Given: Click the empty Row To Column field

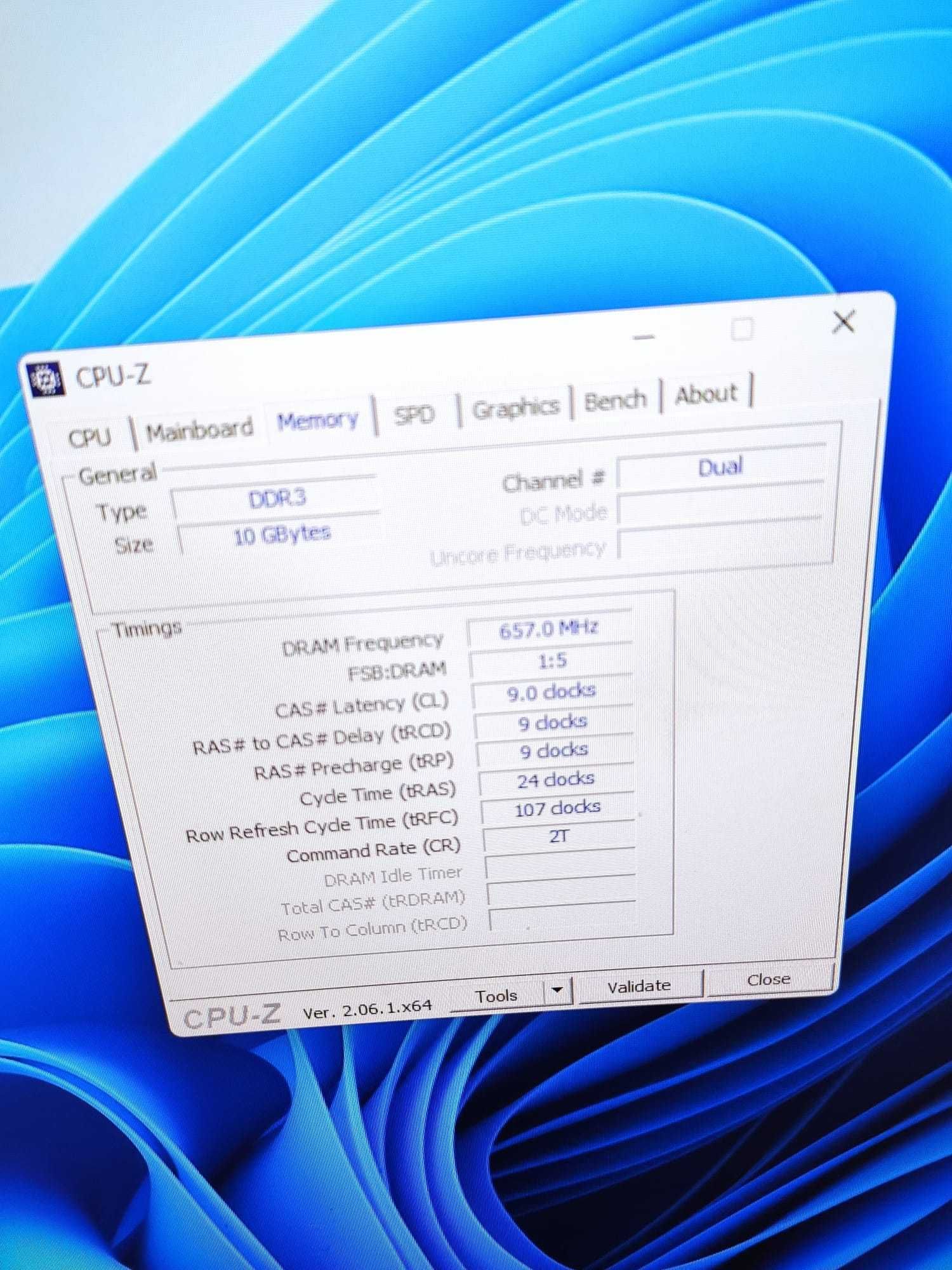Looking at the screenshot, I should [563, 918].
